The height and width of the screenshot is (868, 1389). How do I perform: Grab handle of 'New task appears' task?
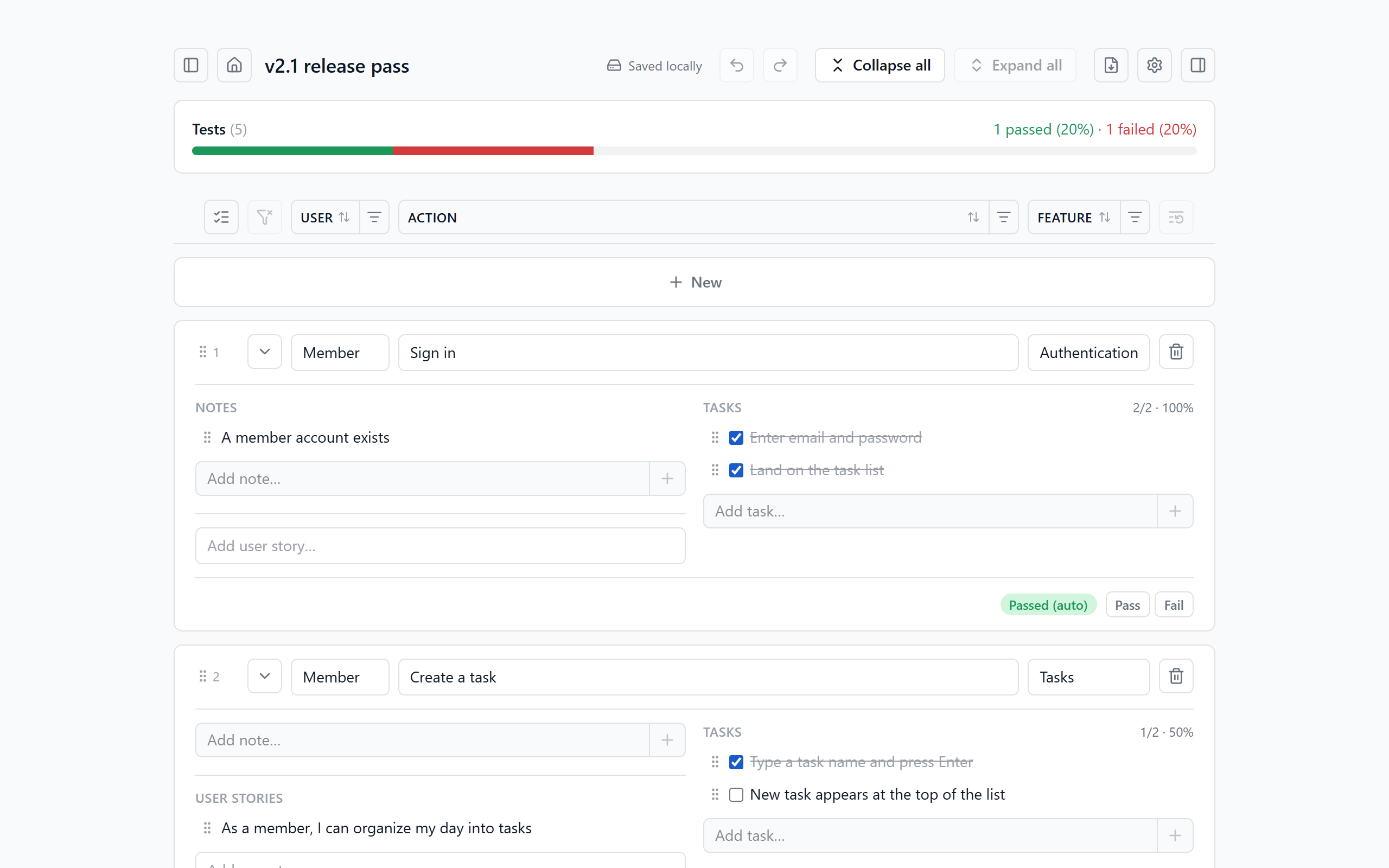tap(715, 795)
